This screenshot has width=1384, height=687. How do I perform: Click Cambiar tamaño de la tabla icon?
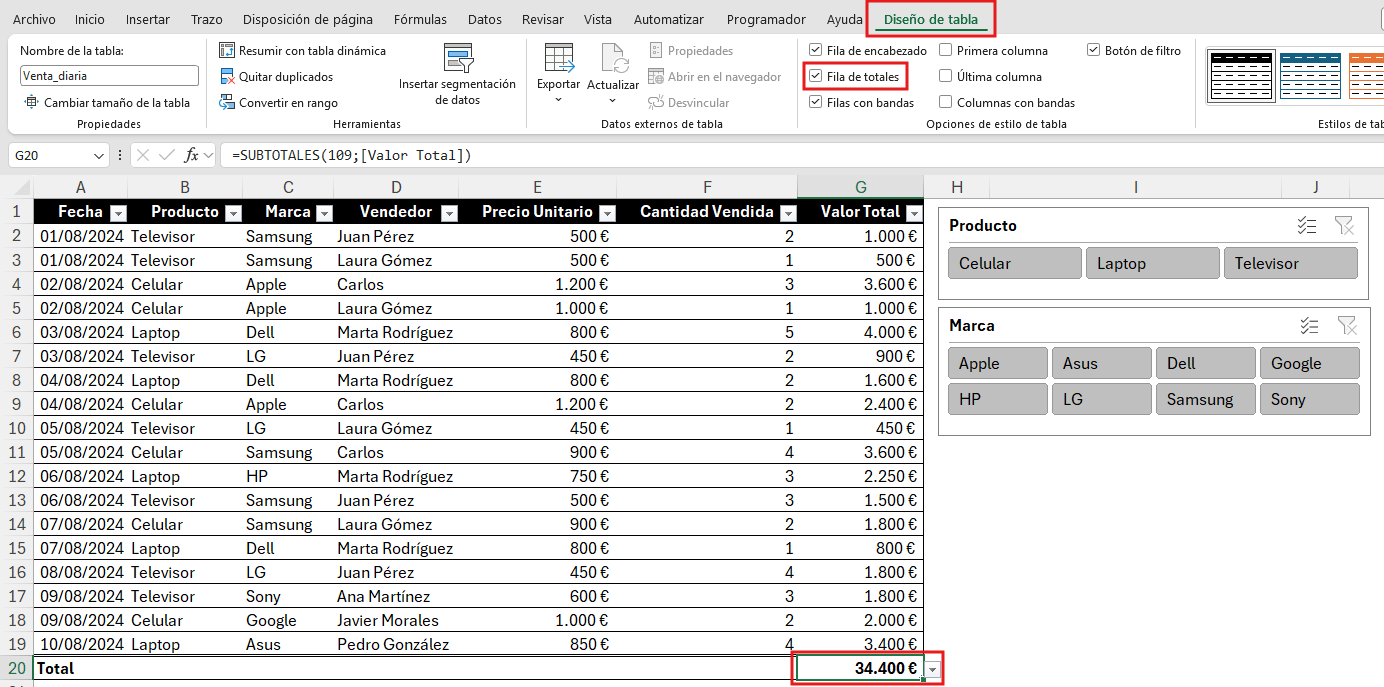tap(30, 102)
